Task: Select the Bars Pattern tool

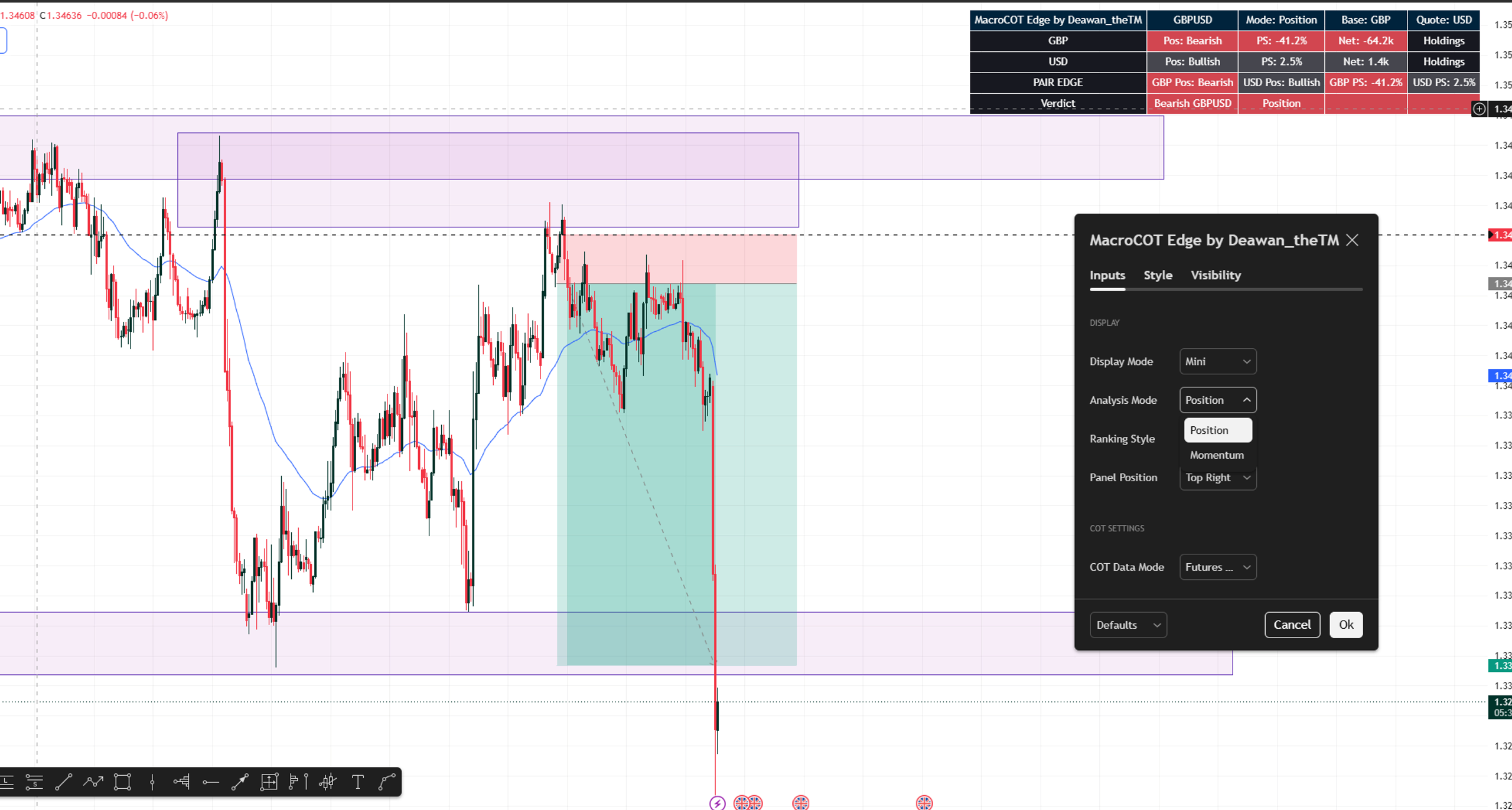Action: pyautogui.click(x=328, y=782)
